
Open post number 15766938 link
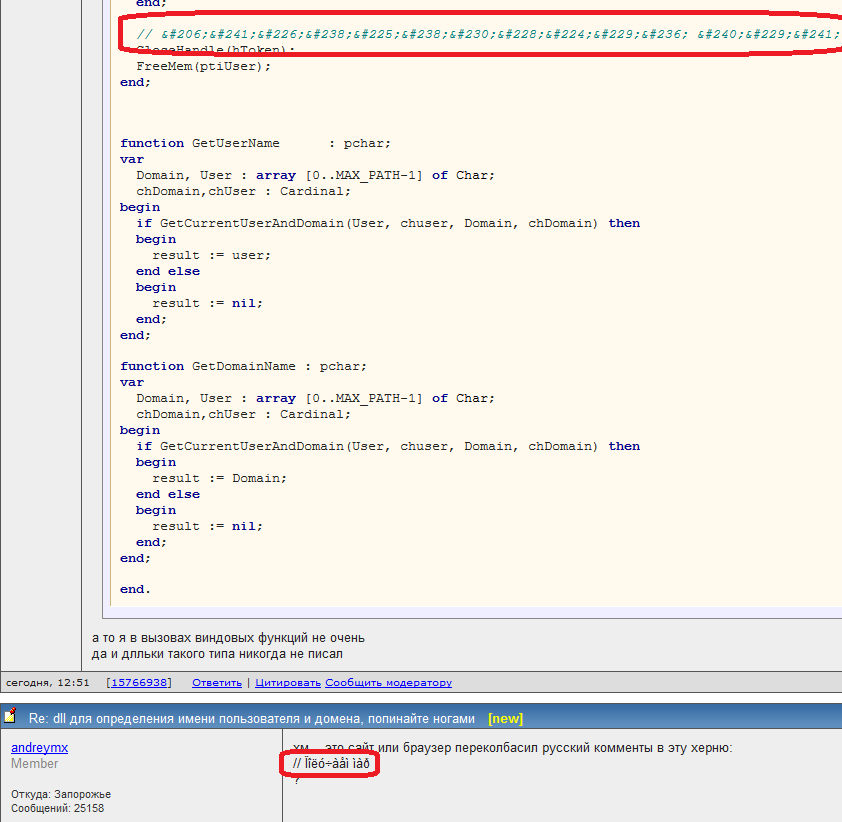[139, 683]
